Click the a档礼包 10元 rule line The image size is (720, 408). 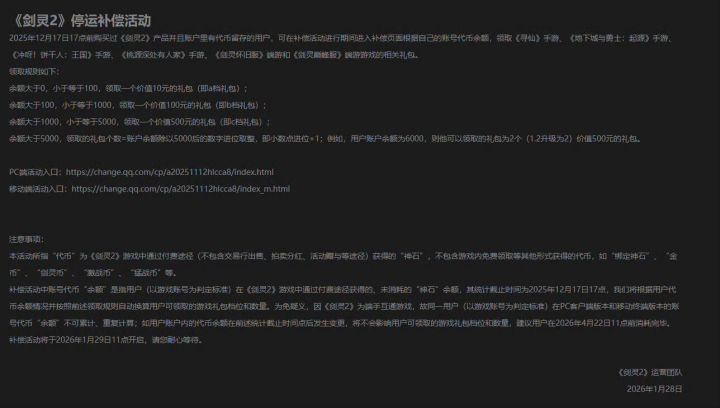tap(128, 88)
